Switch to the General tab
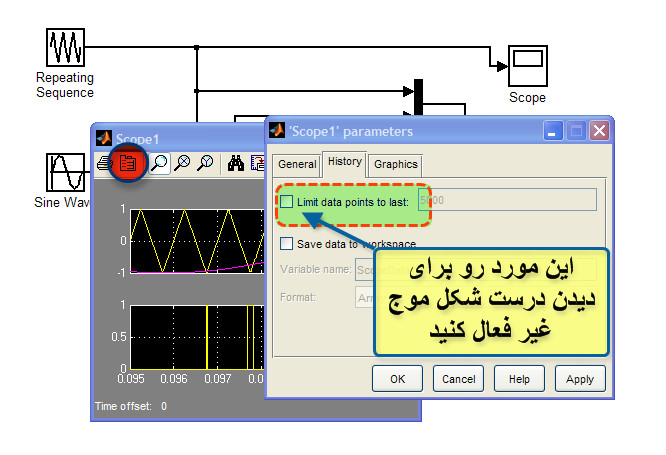Image resolution: width=666 pixels, height=455 pixels. click(x=296, y=164)
